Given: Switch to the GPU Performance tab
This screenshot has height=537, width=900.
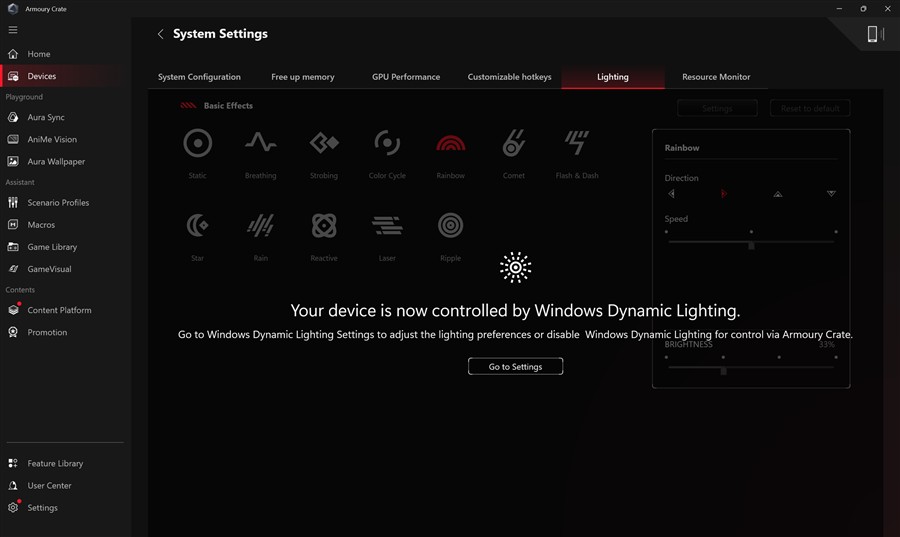Looking at the screenshot, I should [406, 77].
